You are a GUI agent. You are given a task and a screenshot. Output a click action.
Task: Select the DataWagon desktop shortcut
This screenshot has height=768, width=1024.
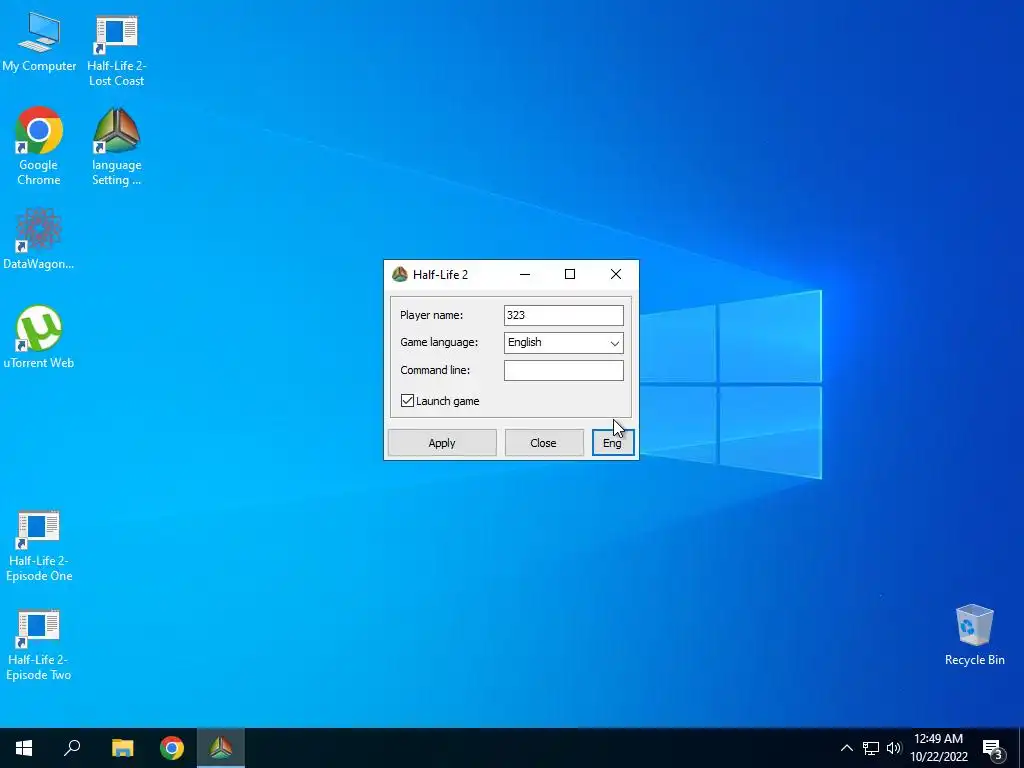[39, 238]
